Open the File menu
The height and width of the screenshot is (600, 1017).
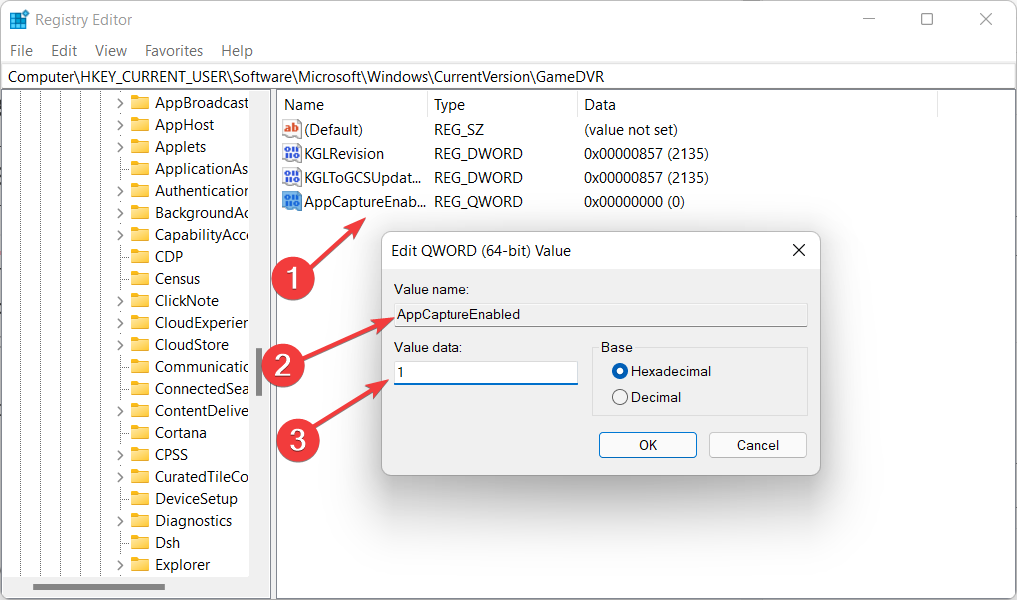pos(21,51)
